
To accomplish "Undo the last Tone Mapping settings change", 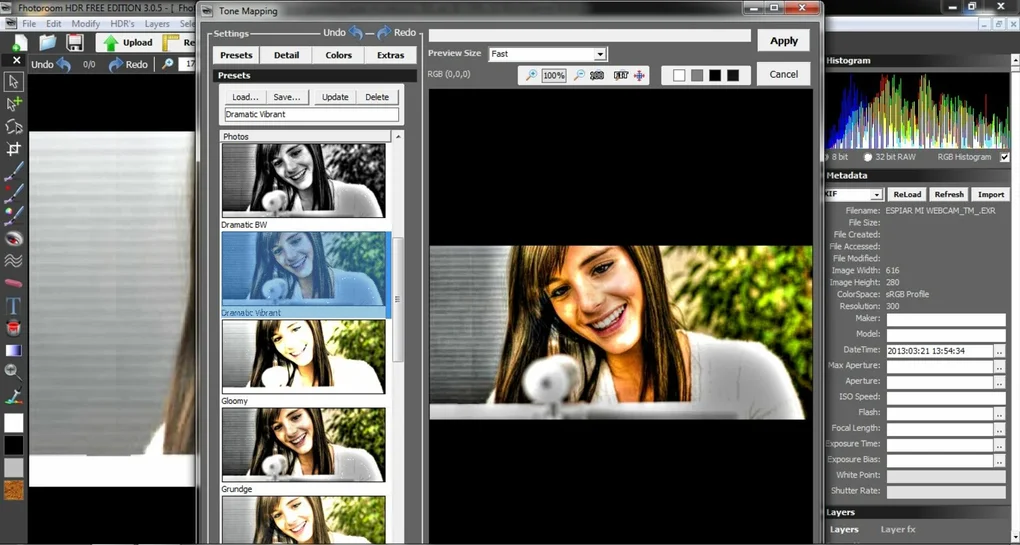I will pos(356,33).
